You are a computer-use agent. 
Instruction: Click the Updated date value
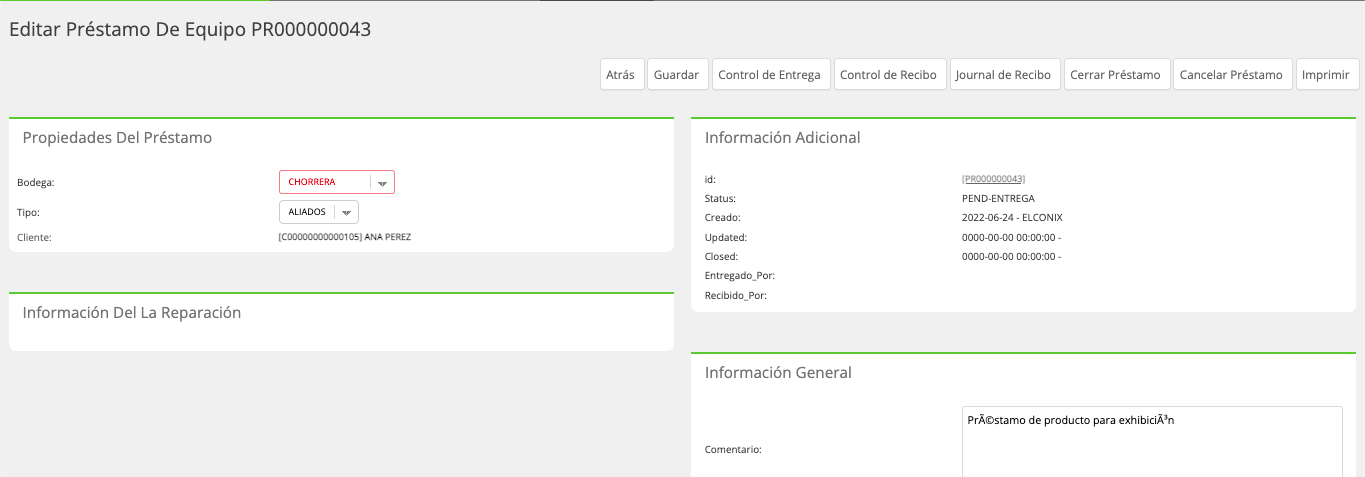pyautogui.click(x=1011, y=237)
